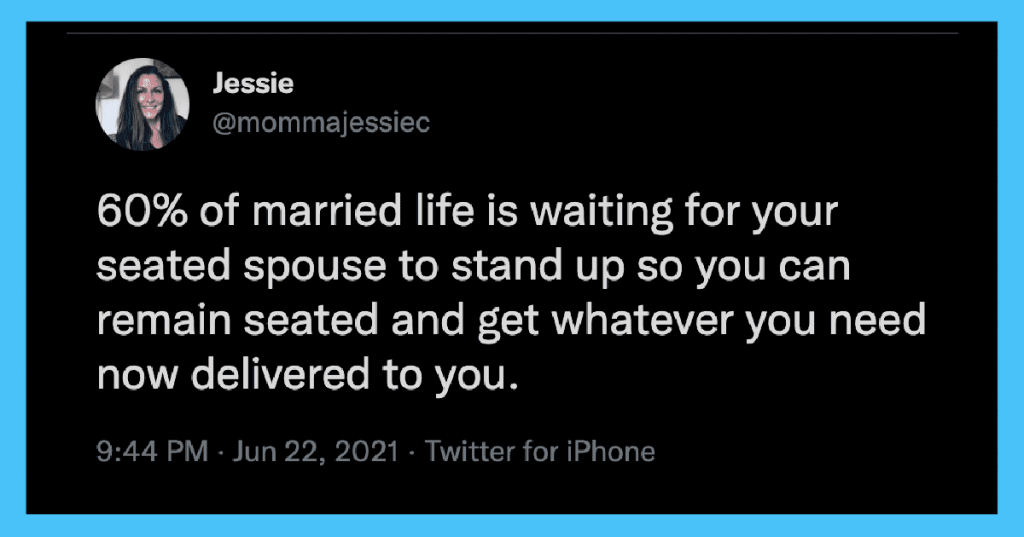Open Jessie's profile picture
The width and height of the screenshot is (1024, 537).
point(142,105)
